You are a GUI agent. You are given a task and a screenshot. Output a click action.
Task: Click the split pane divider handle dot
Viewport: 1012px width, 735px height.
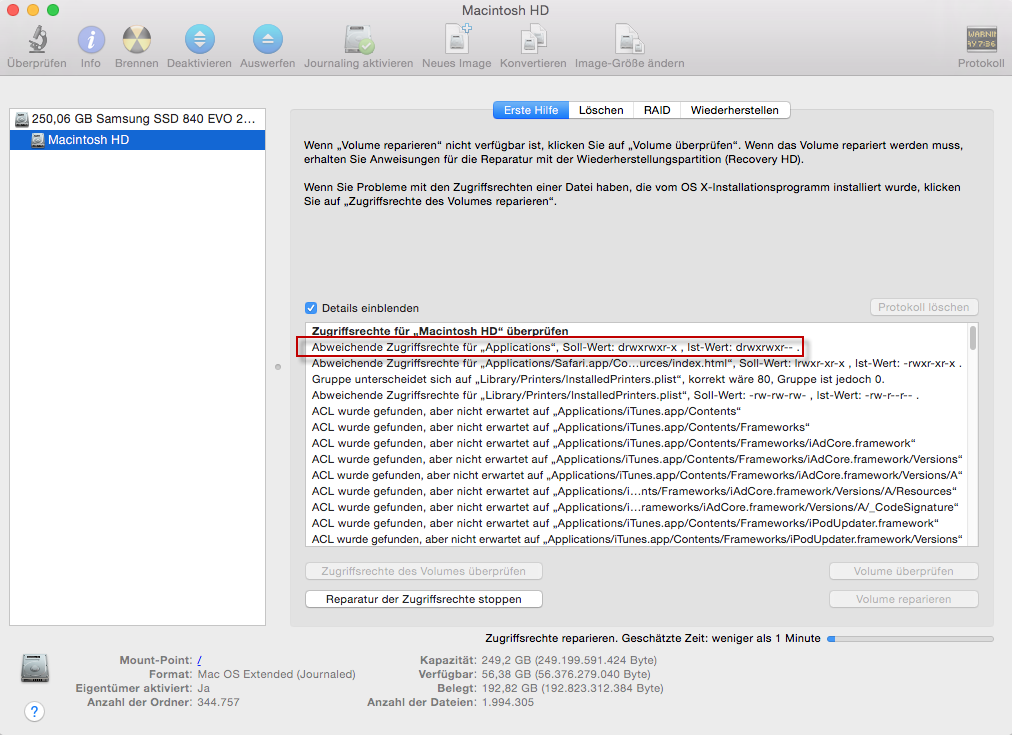(278, 367)
